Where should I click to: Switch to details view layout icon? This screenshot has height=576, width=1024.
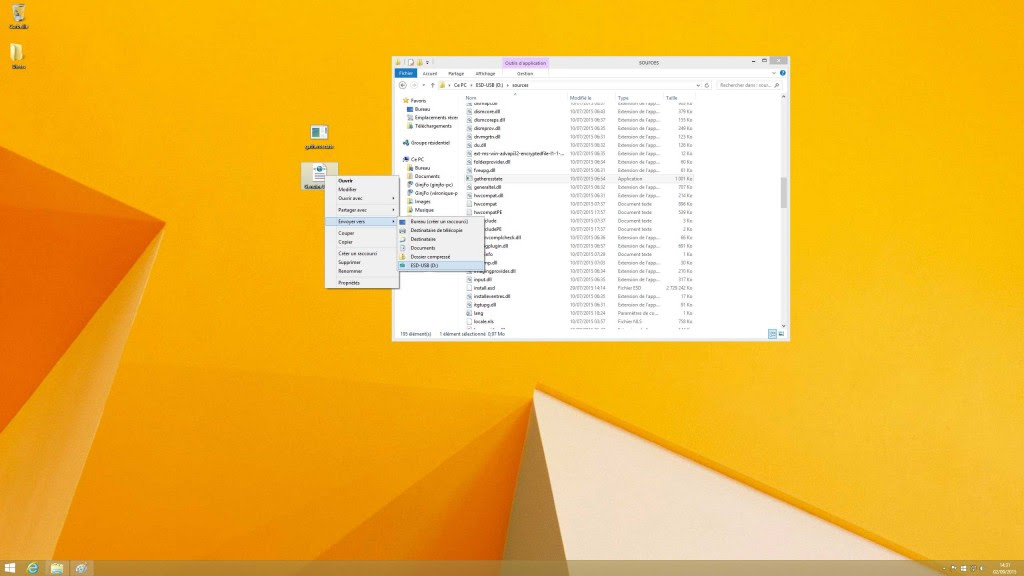pyautogui.click(x=772, y=334)
